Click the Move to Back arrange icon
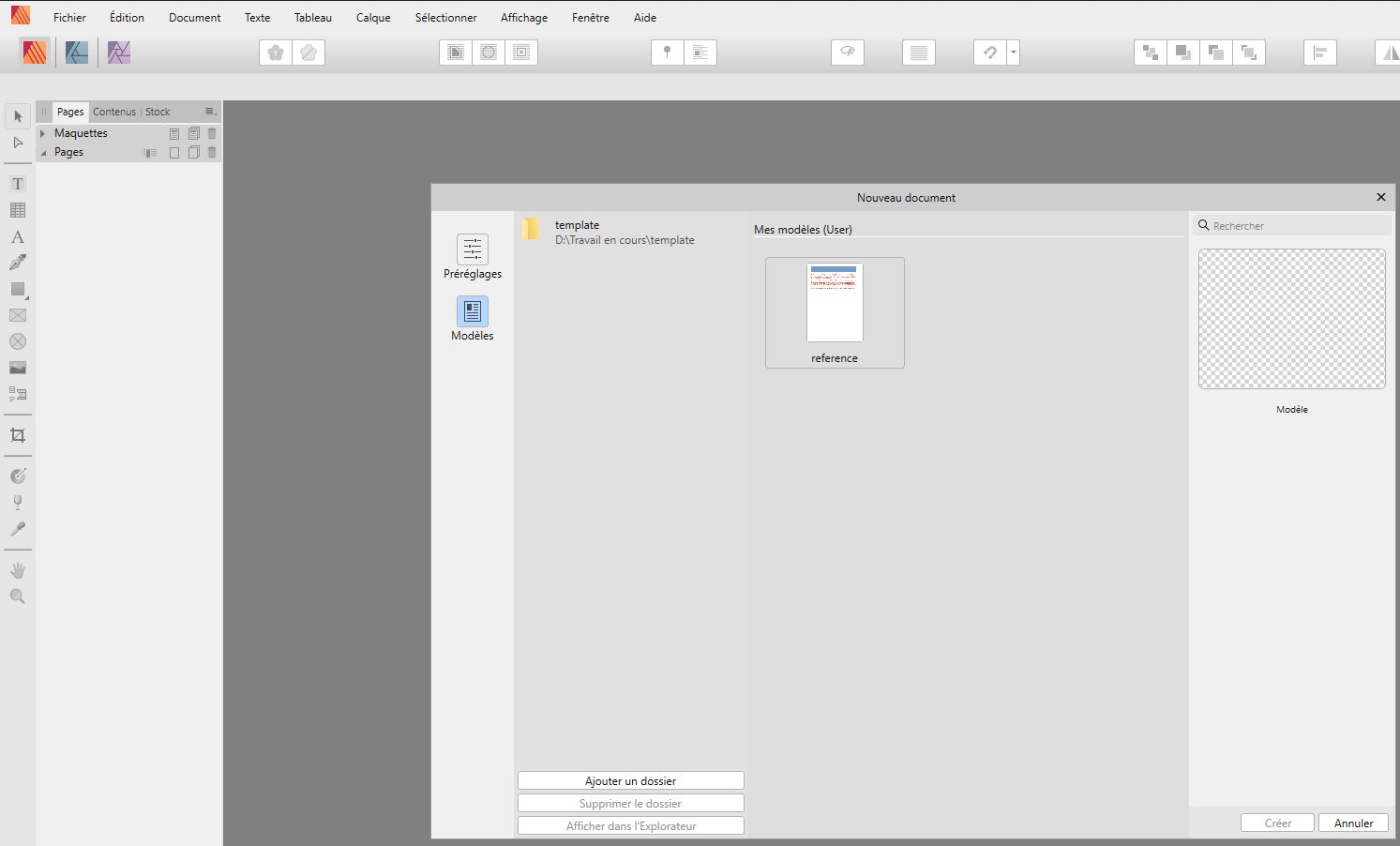This screenshot has height=846, width=1400. click(1151, 53)
